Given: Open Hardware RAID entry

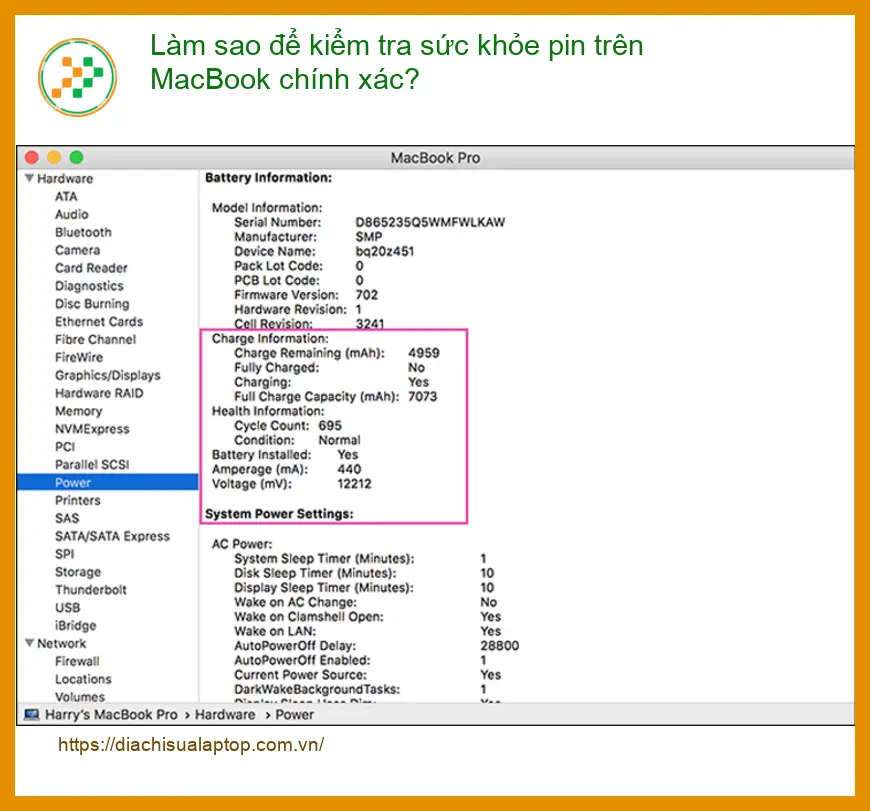Looking at the screenshot, I should click(99, 393).
